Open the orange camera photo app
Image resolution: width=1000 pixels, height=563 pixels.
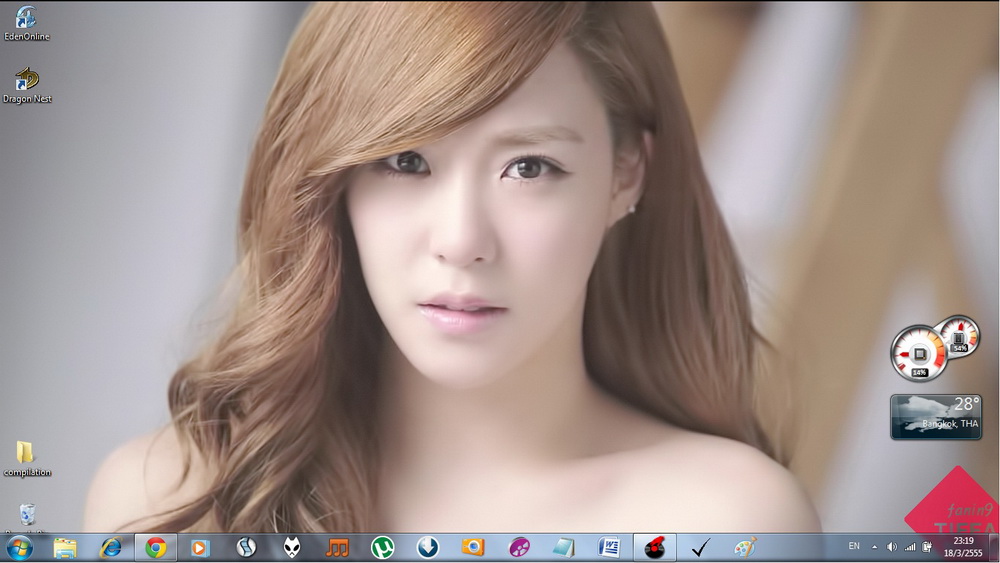[473, 548]
